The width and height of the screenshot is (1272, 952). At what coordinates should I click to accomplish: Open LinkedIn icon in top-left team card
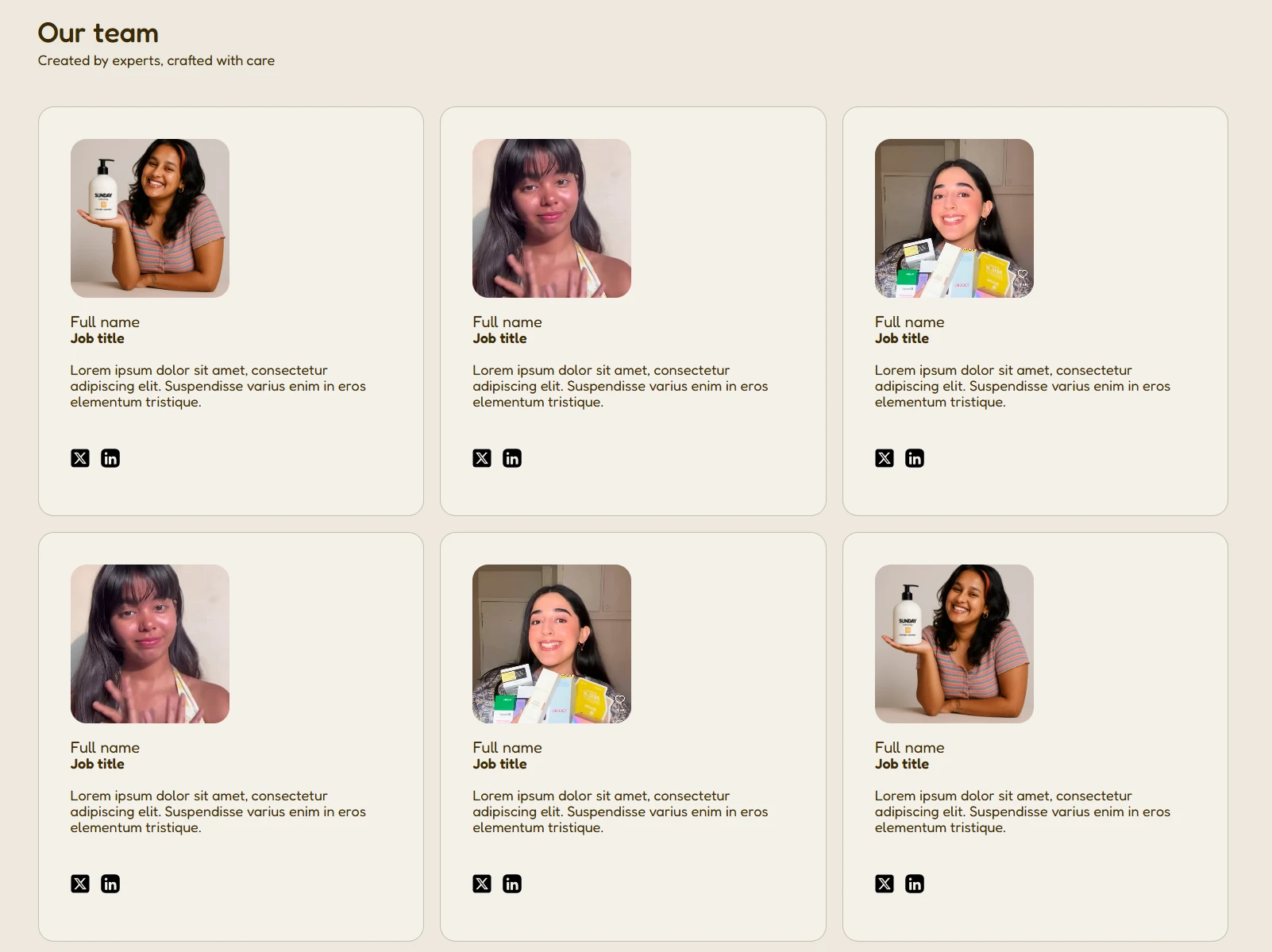[110, 458]
